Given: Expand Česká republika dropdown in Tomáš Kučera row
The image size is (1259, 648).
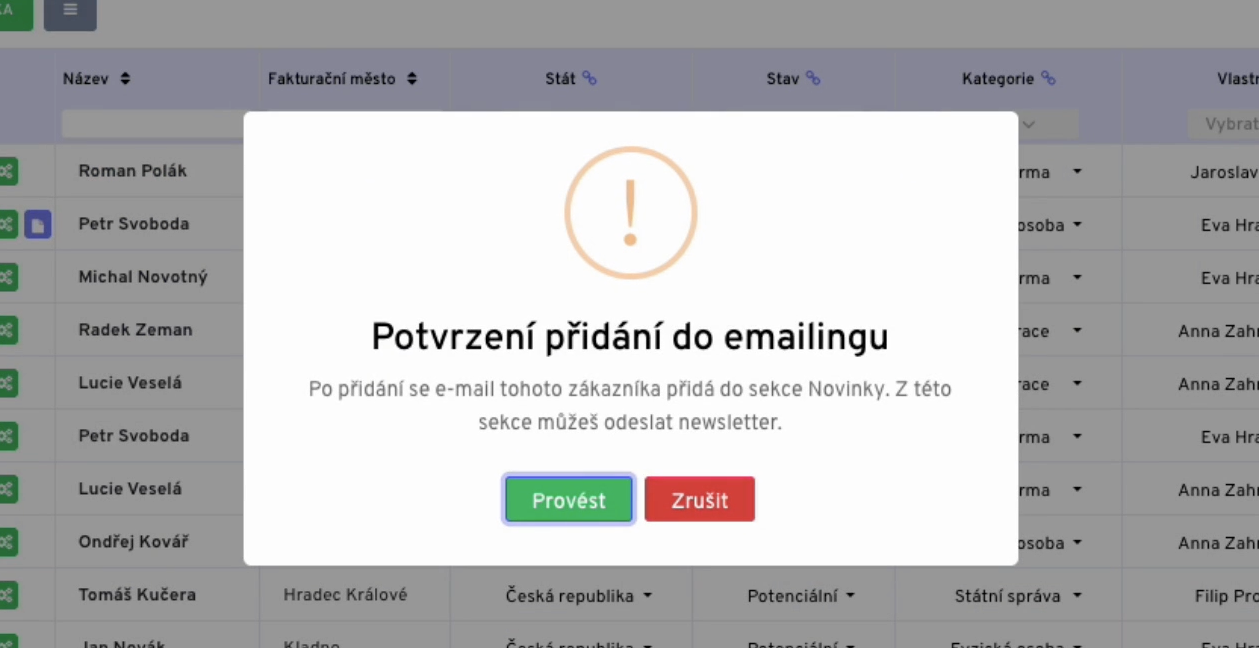Looking at the screenshot, I should tap(578, 595).
